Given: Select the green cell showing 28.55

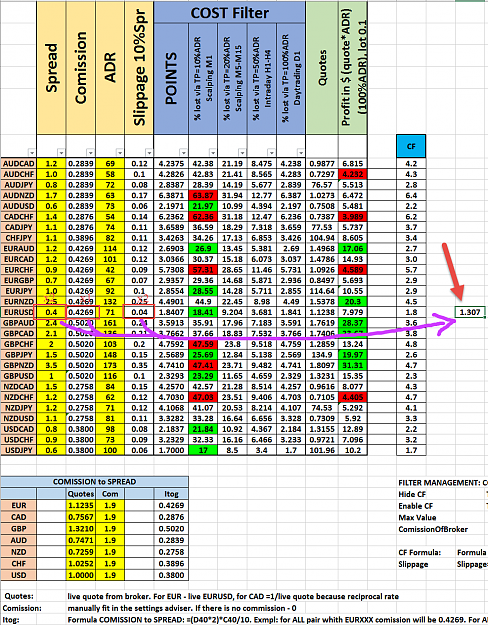Looking at the screenshot, I should (x=203, y=291).
